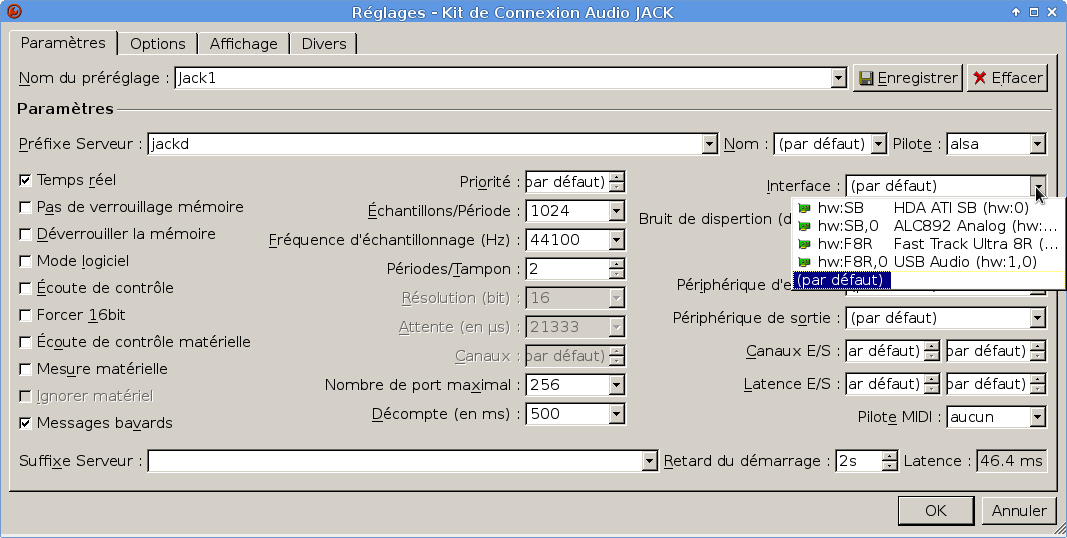Viewport: 1067px width, 538px height.
Task: Open the Nombre de port maximal dropdown
Action: 617,385
